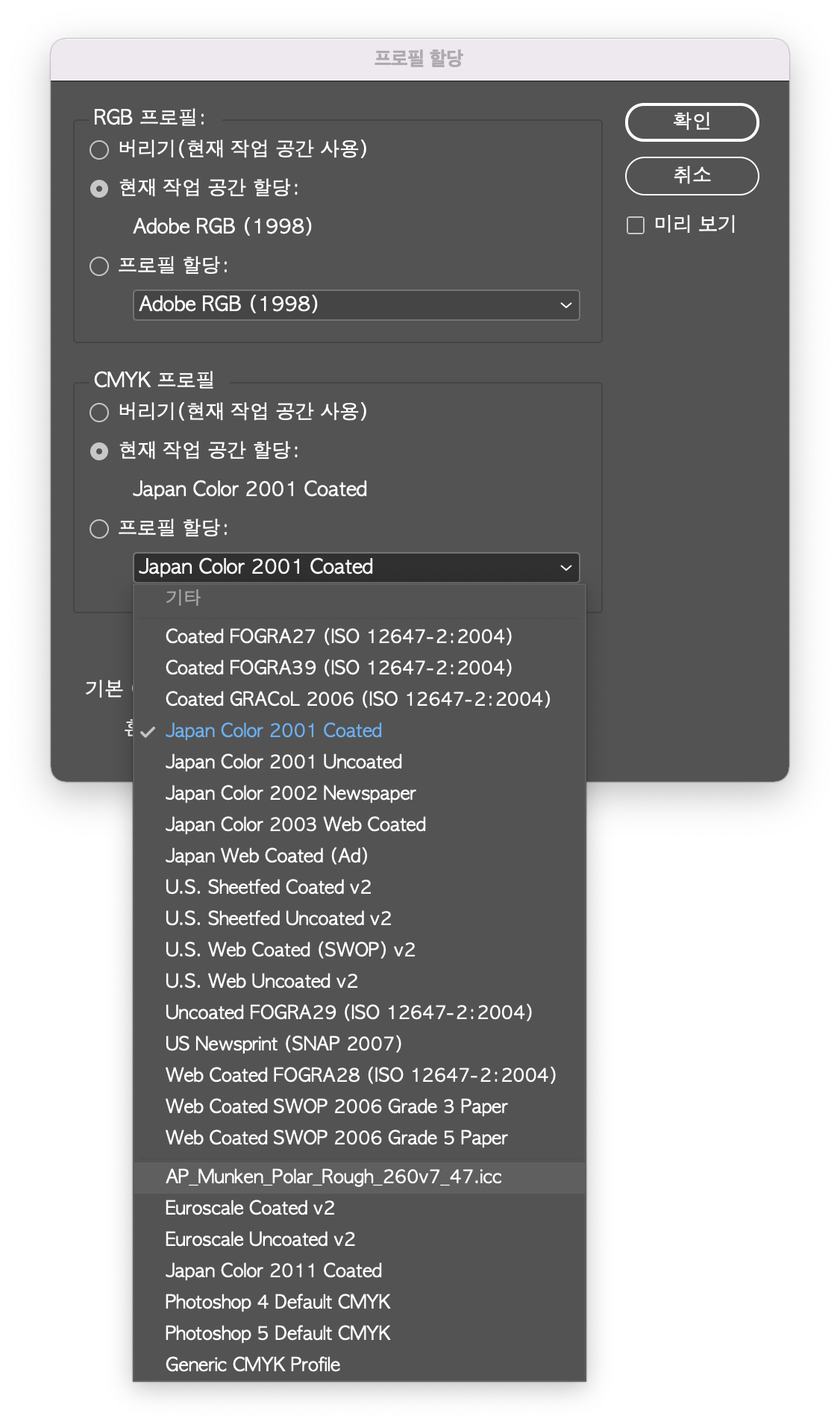
Task: Choose AP_Munken_Polar_Rough_260v7_47.icc profile
Action: (360, 1177)
